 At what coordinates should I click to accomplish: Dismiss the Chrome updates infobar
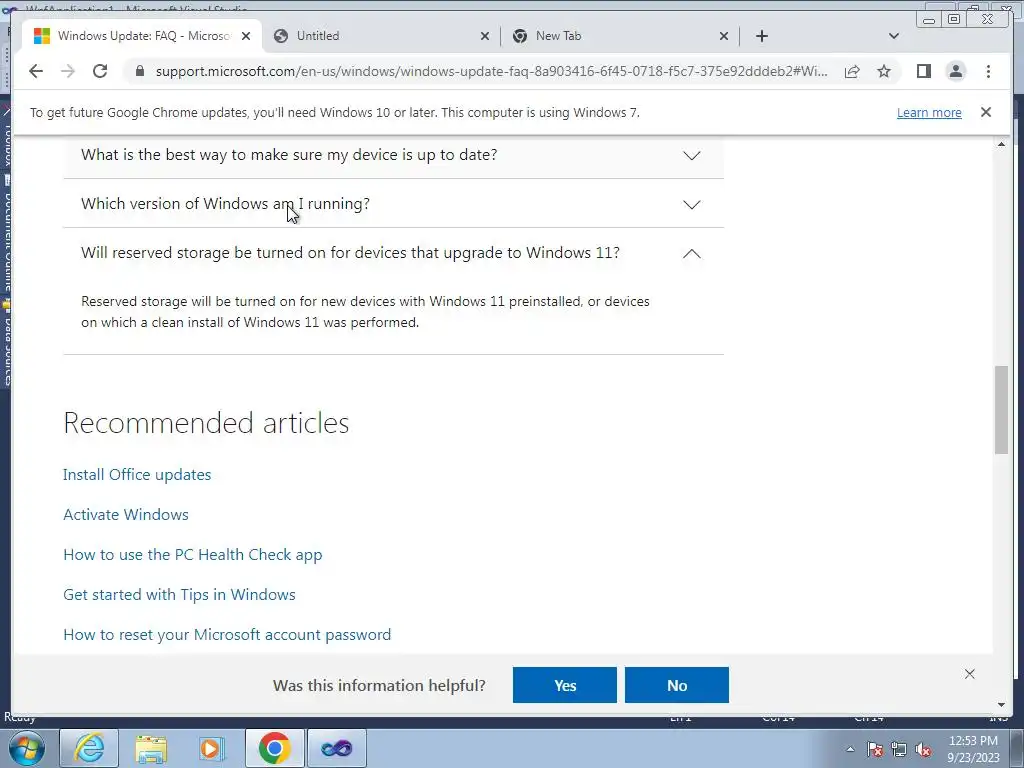(986, 112)
